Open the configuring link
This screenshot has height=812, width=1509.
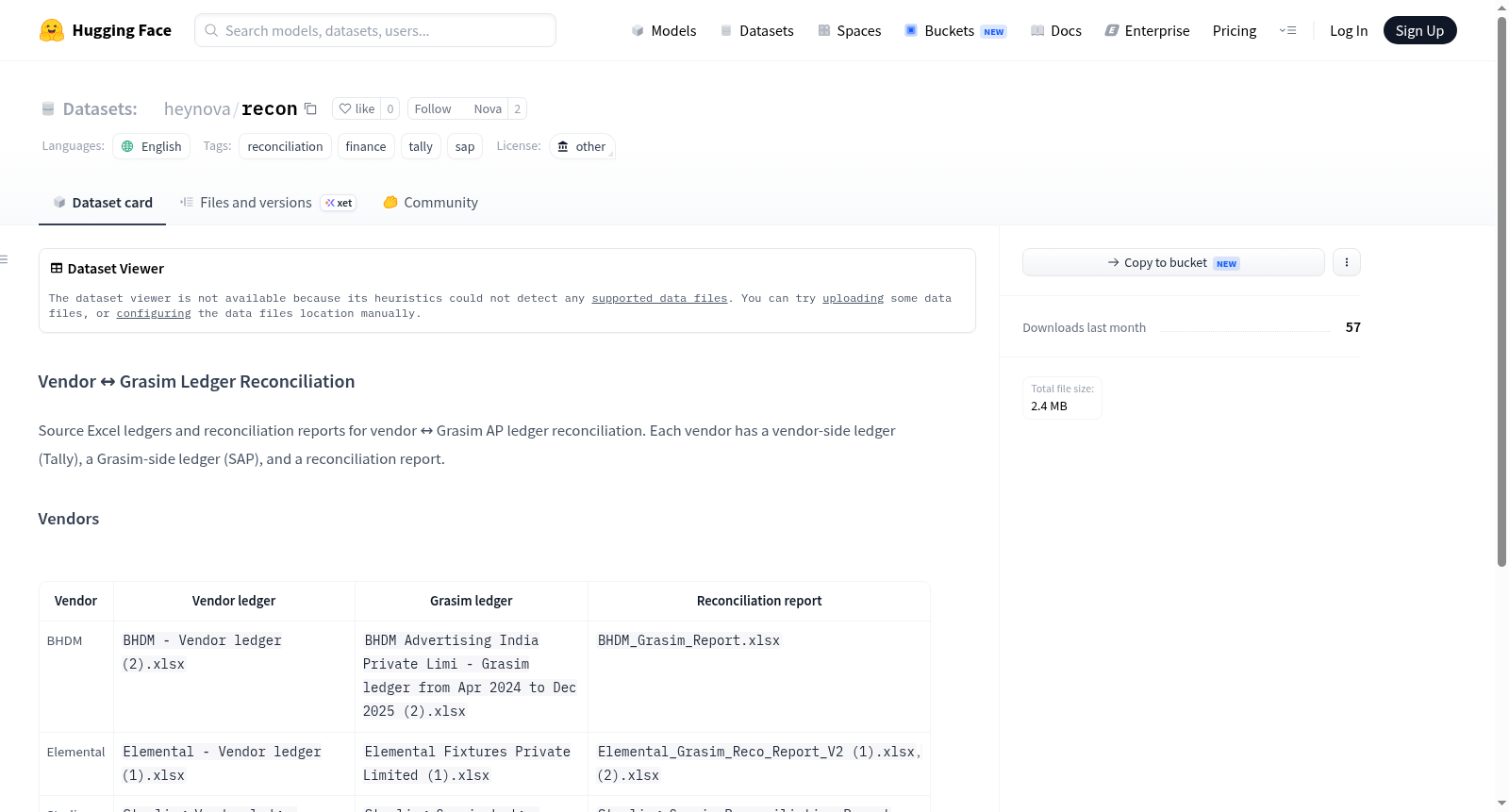click(154, 313)
